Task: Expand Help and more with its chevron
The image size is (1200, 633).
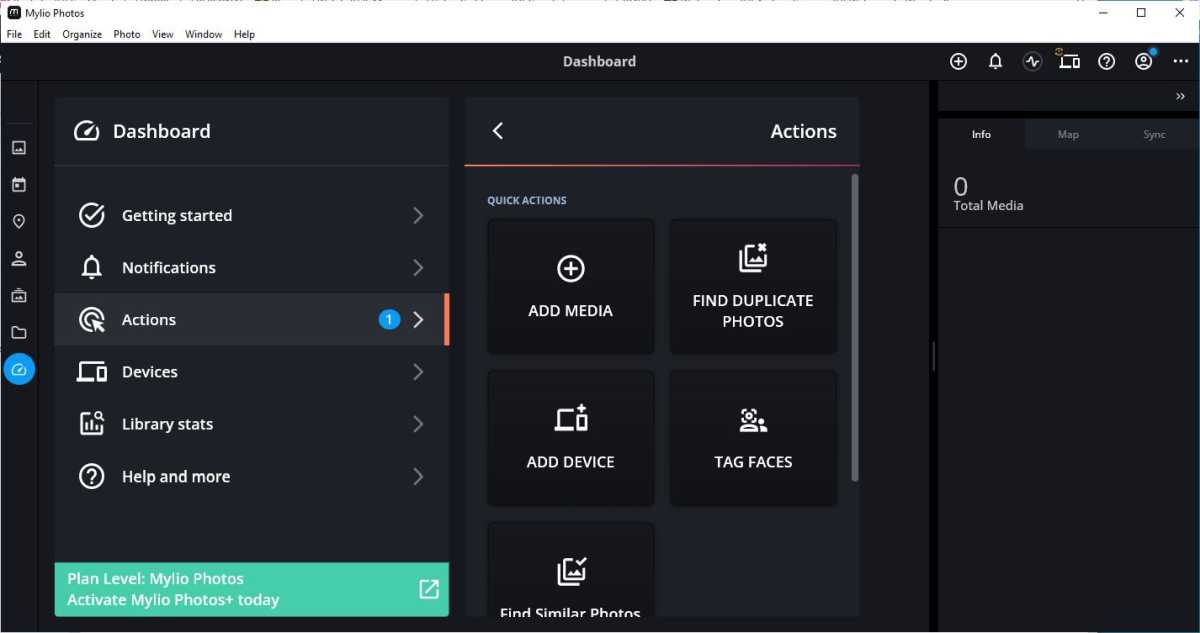Action: 418,476
